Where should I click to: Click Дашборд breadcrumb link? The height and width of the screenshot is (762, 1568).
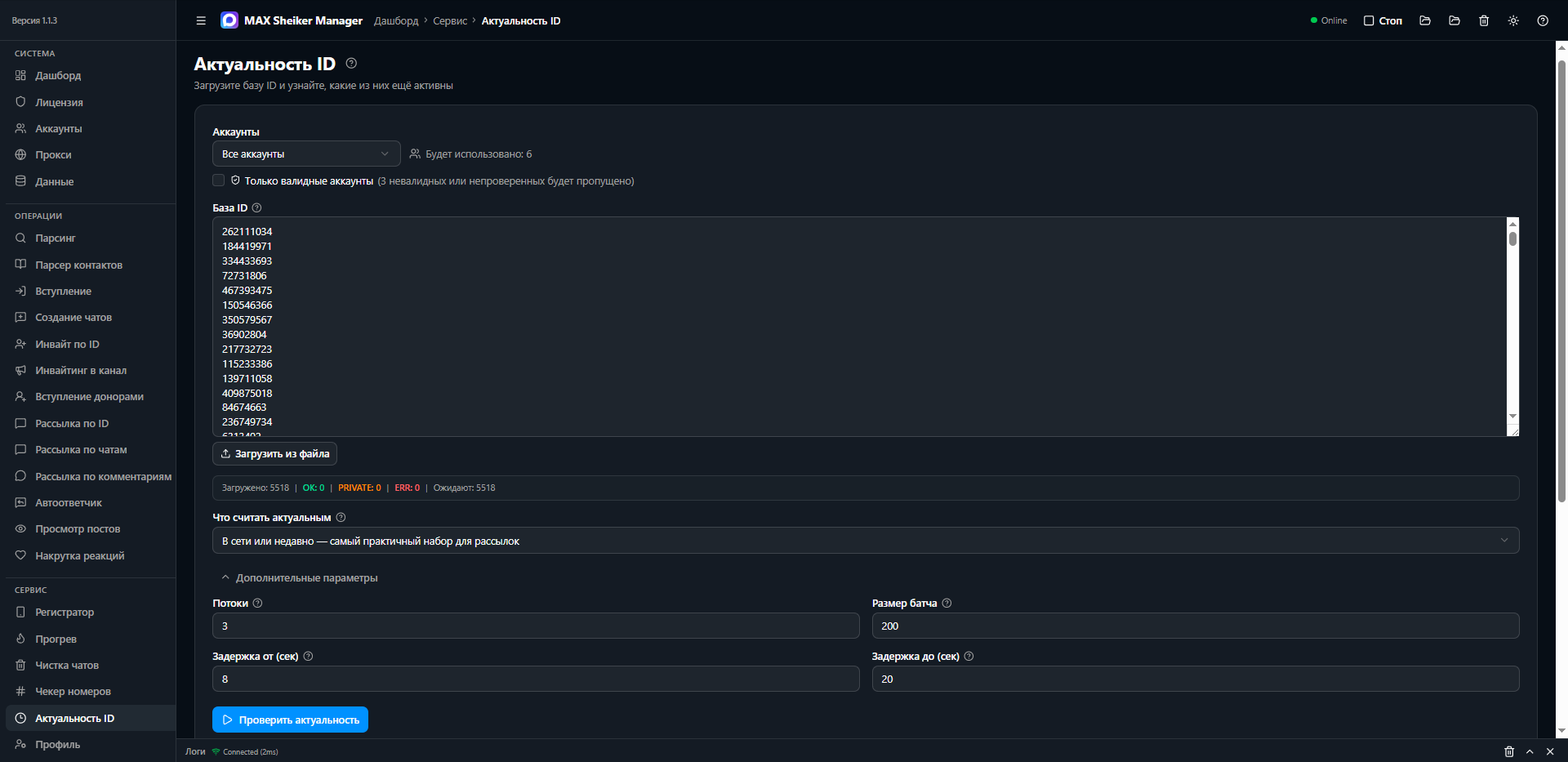coord(396,20)
